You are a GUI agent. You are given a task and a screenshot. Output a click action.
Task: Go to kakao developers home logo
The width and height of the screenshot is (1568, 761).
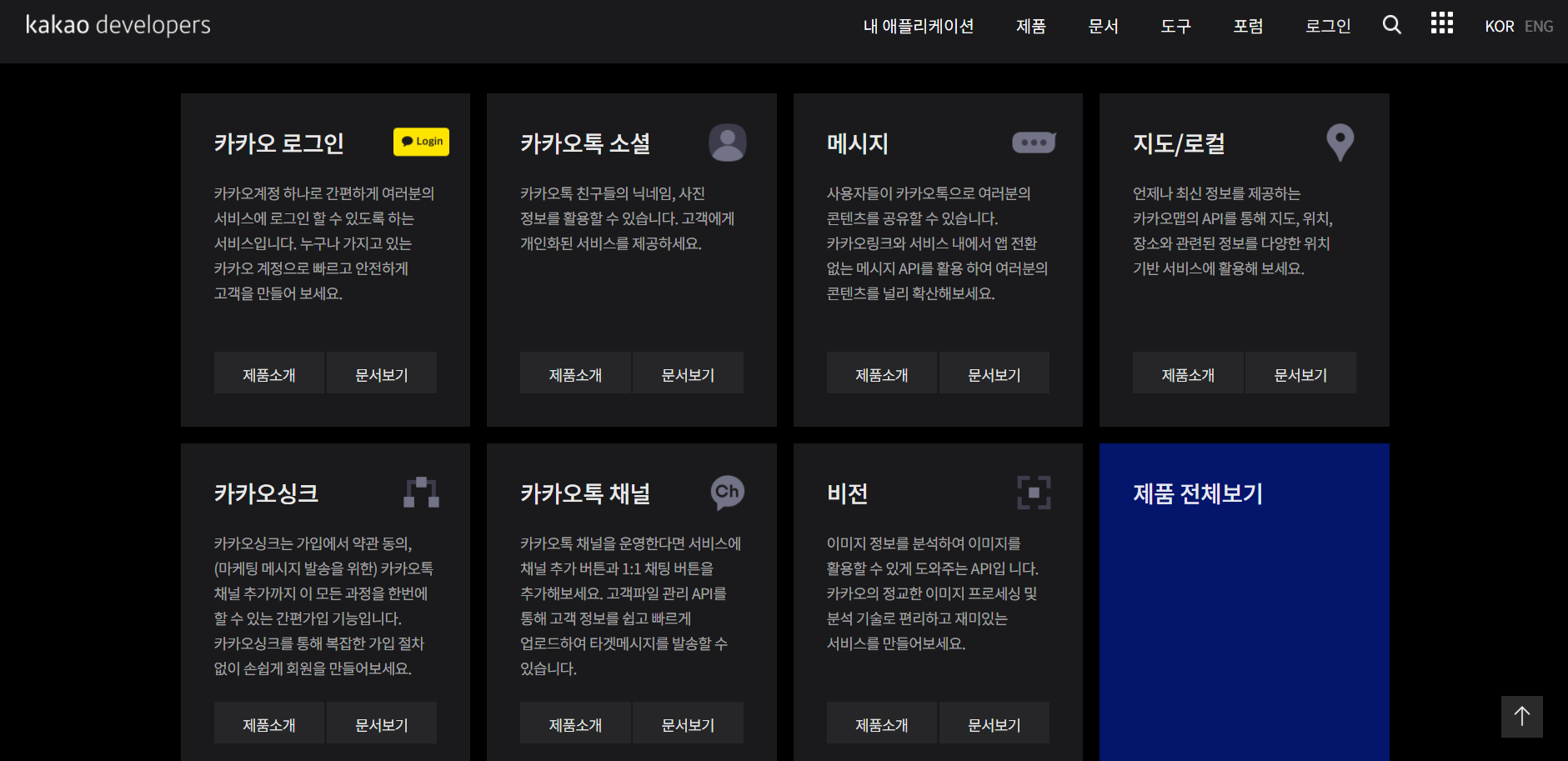click(118, 25)
